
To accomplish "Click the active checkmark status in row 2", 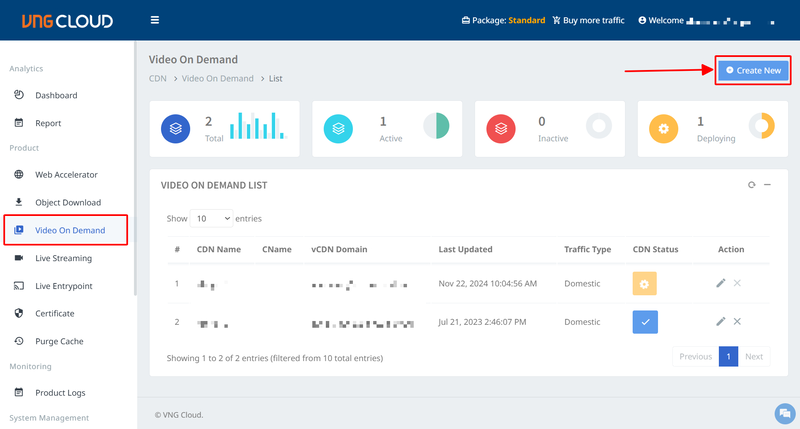I will [x=645, y=322].
